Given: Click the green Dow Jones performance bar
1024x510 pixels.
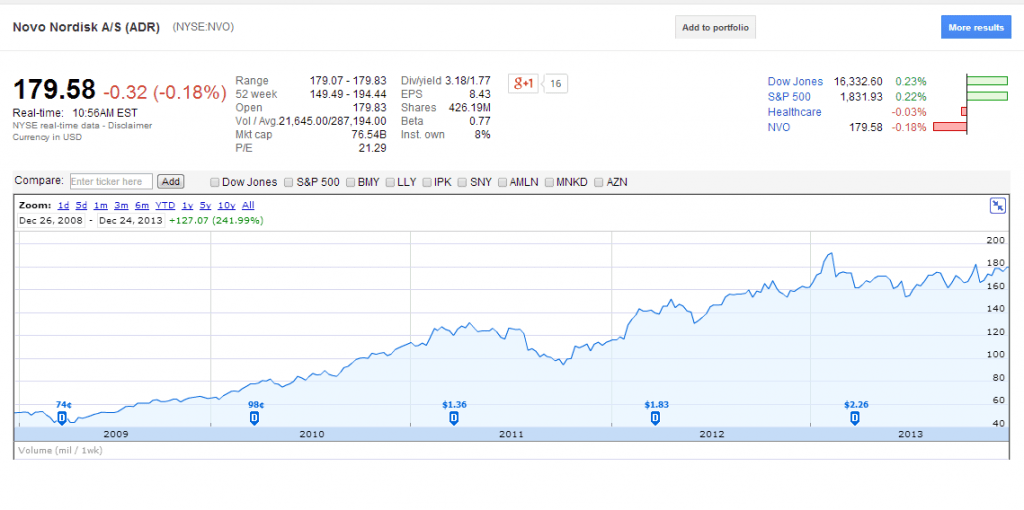Looking at the screenshot, I should [987, 82].
